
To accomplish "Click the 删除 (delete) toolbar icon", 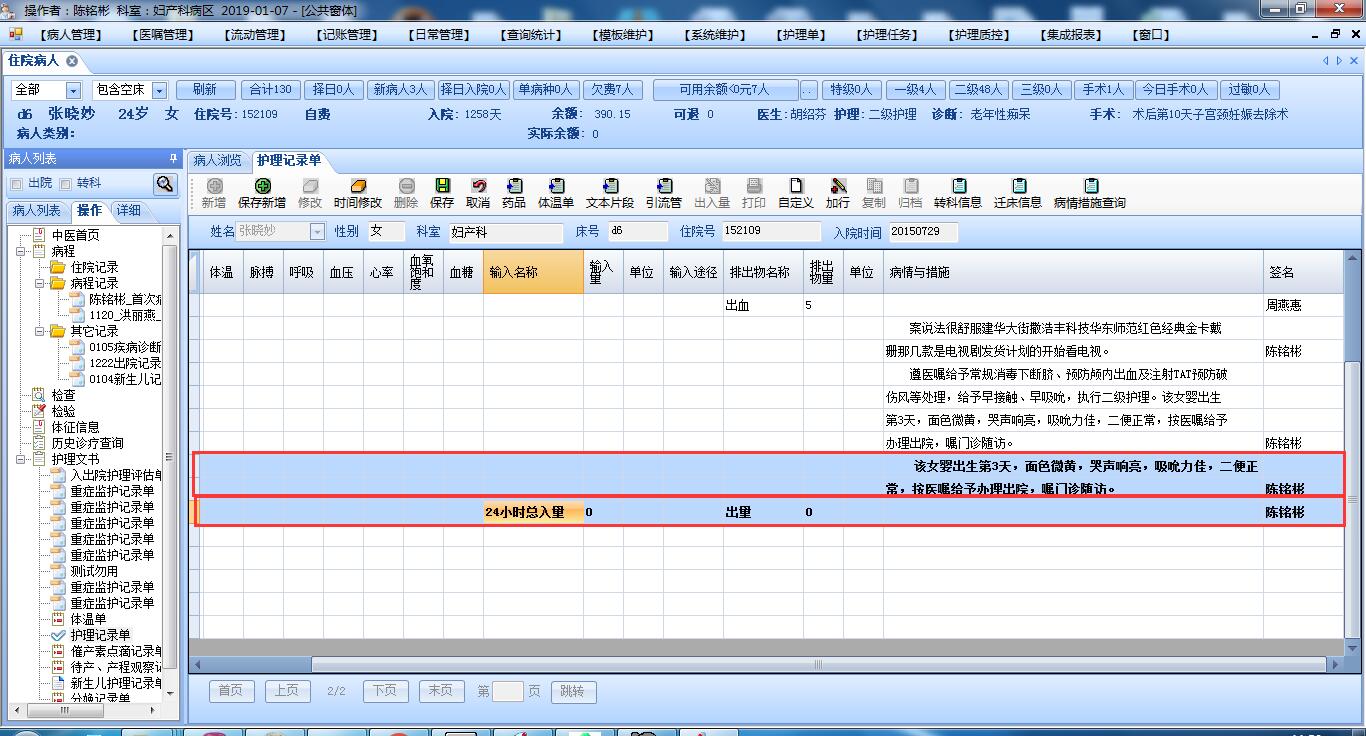I will pos(406,186).
